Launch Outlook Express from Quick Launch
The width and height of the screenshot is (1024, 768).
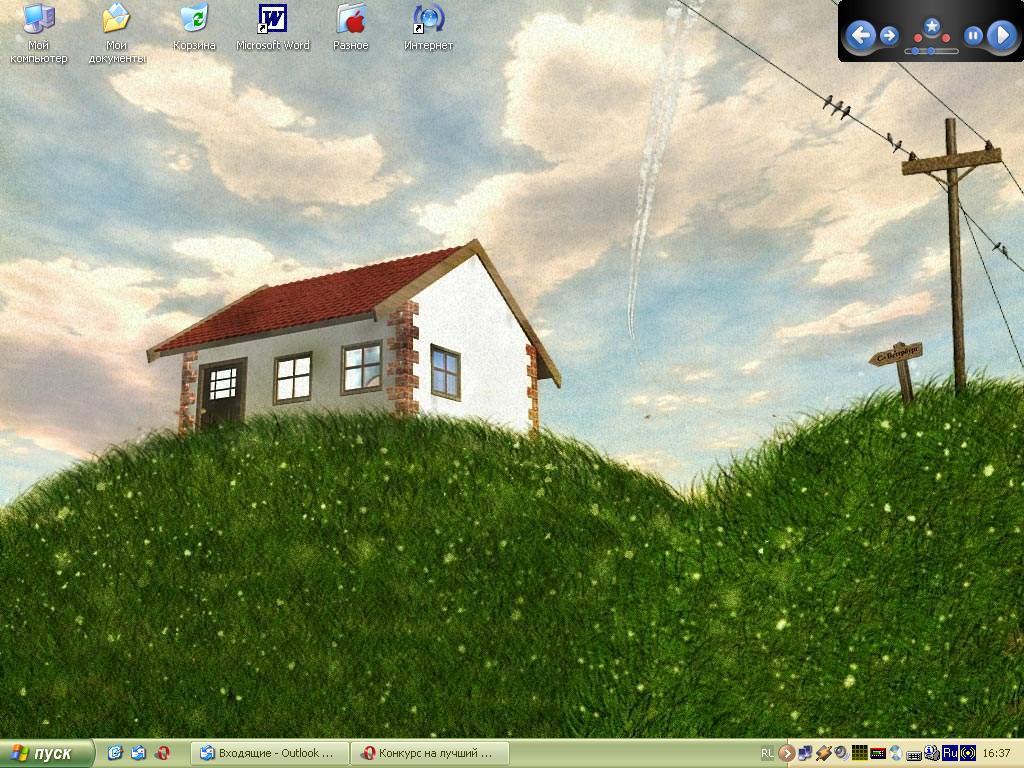pyautogui.click(x=138, y=753)
